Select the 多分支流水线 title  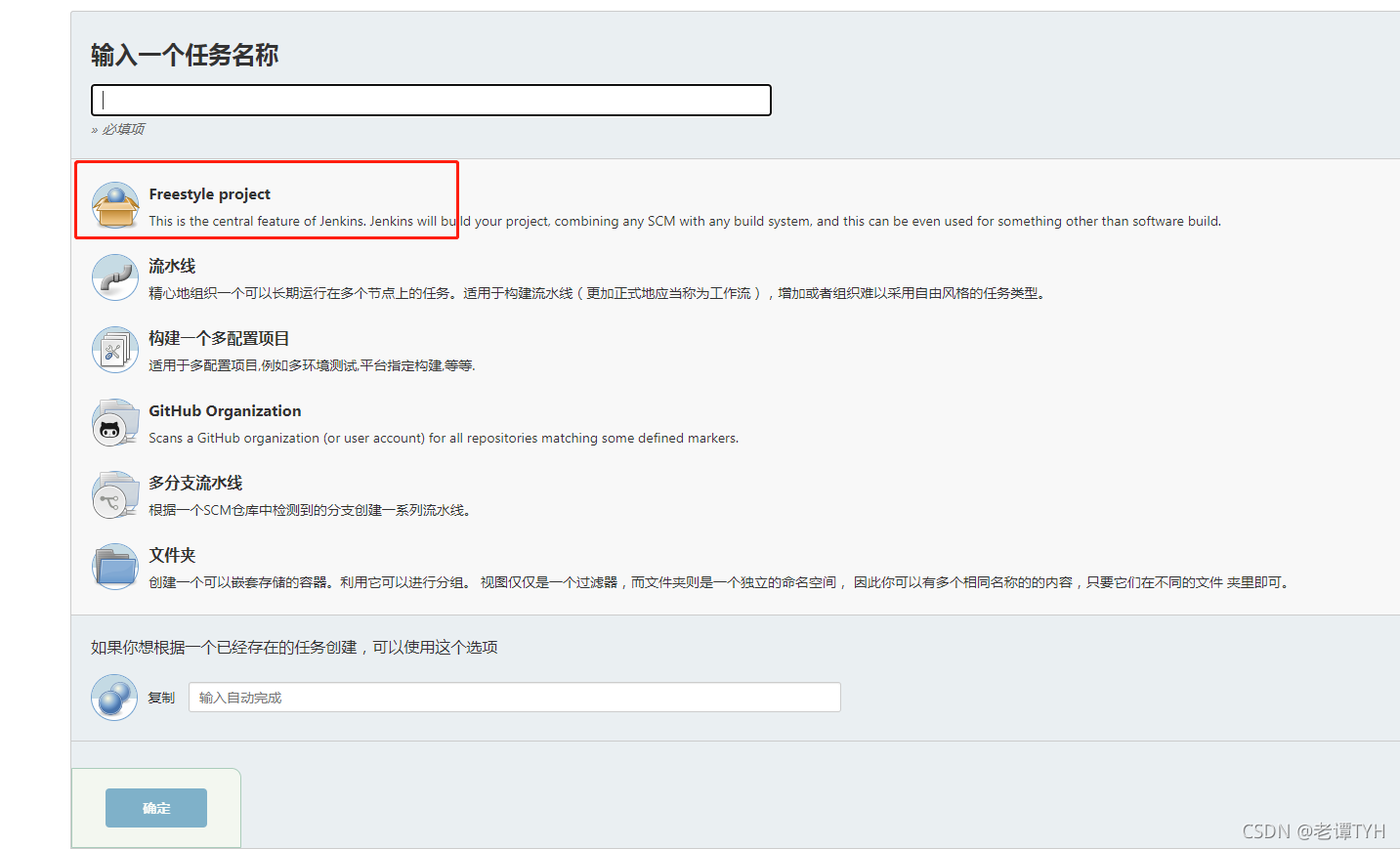coord(195,483)
